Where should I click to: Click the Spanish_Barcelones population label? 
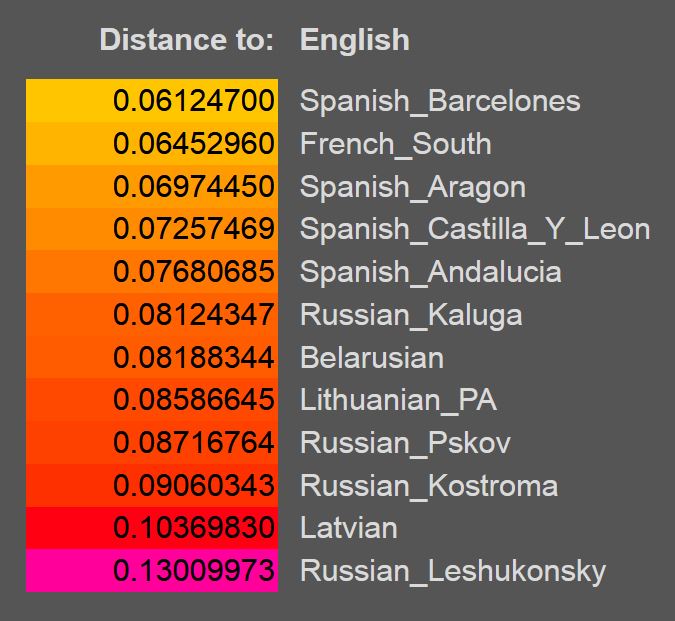(x=440, y=102)
